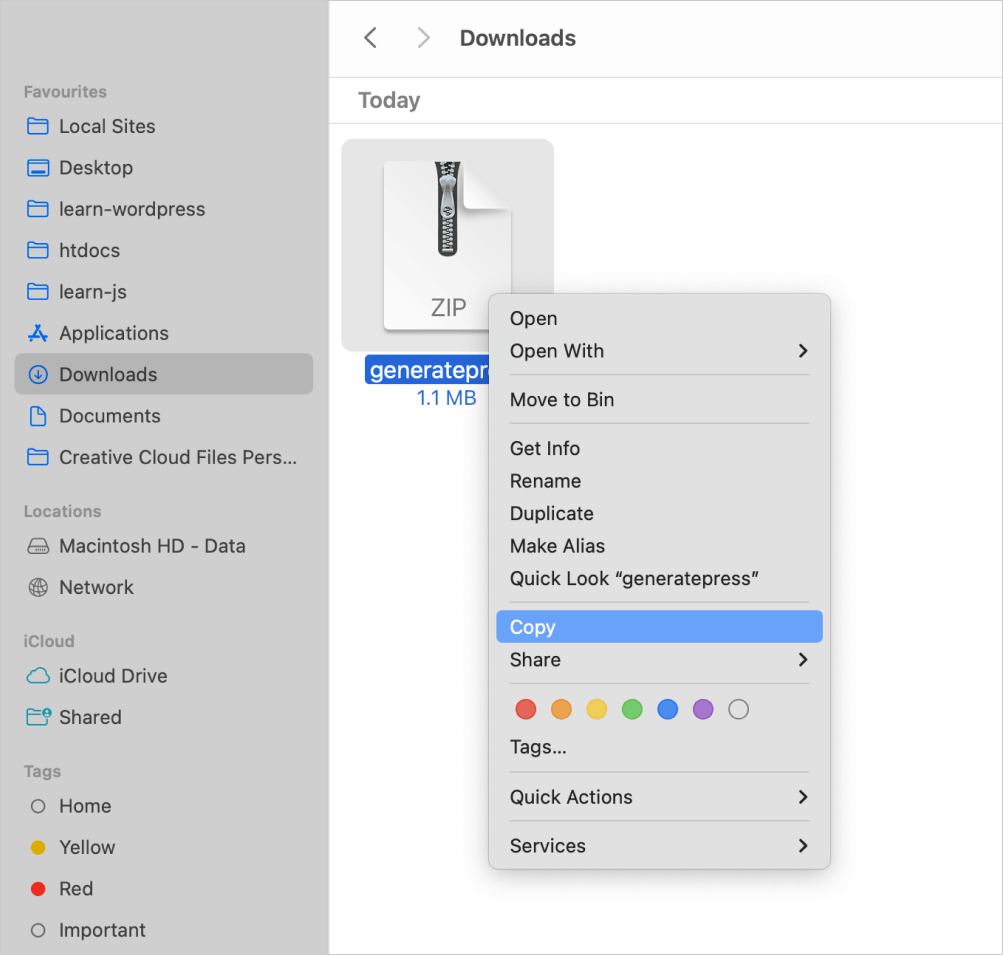Click the Desktop icon in sidebar

38,168
